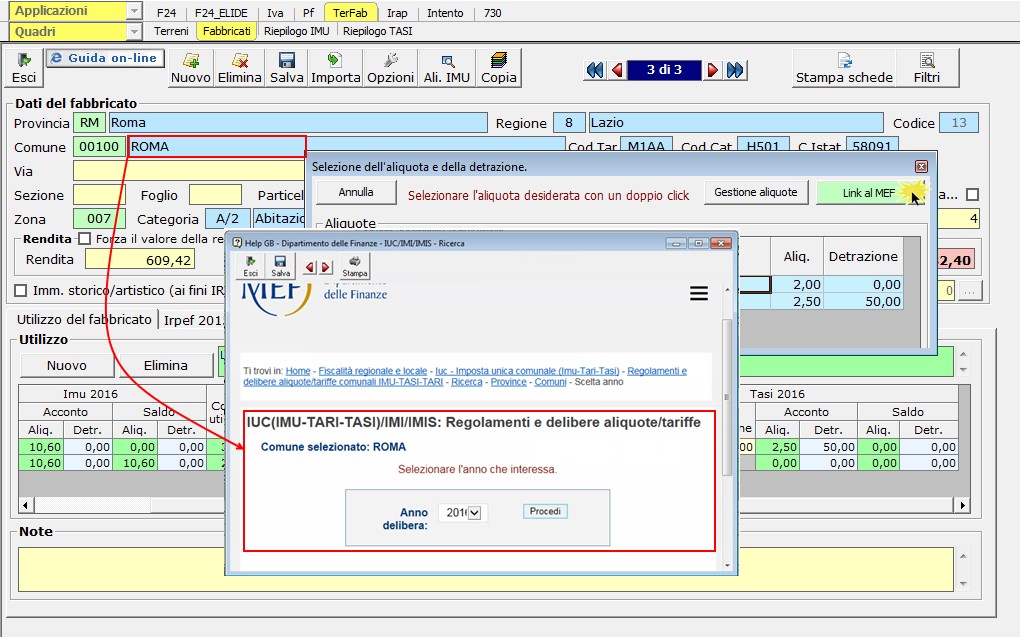The height and width of the screenshot is (637, 1020).
Task: Select the Riepilogo TASI tab
Action: (377, 31)
